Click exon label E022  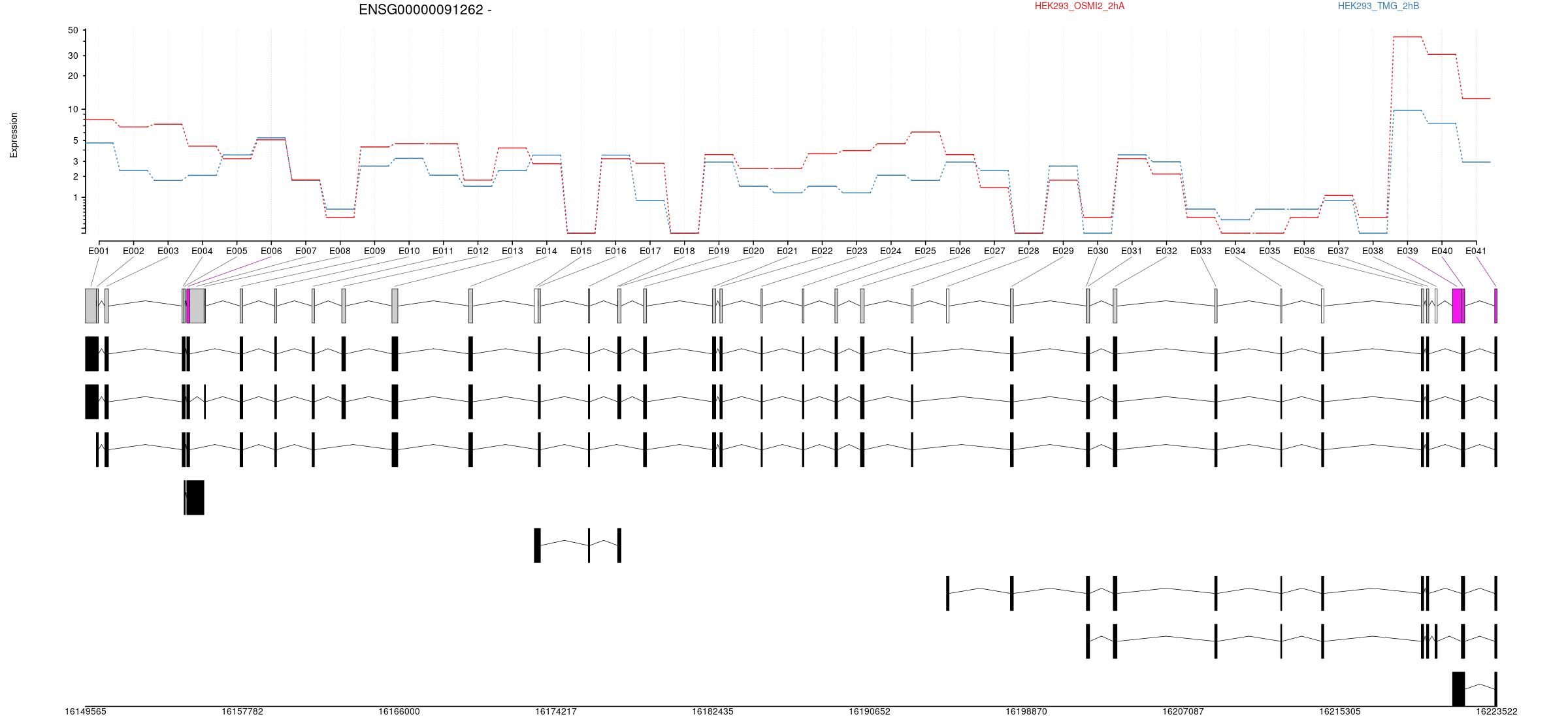pyautogui.click(x=822, y=251)
